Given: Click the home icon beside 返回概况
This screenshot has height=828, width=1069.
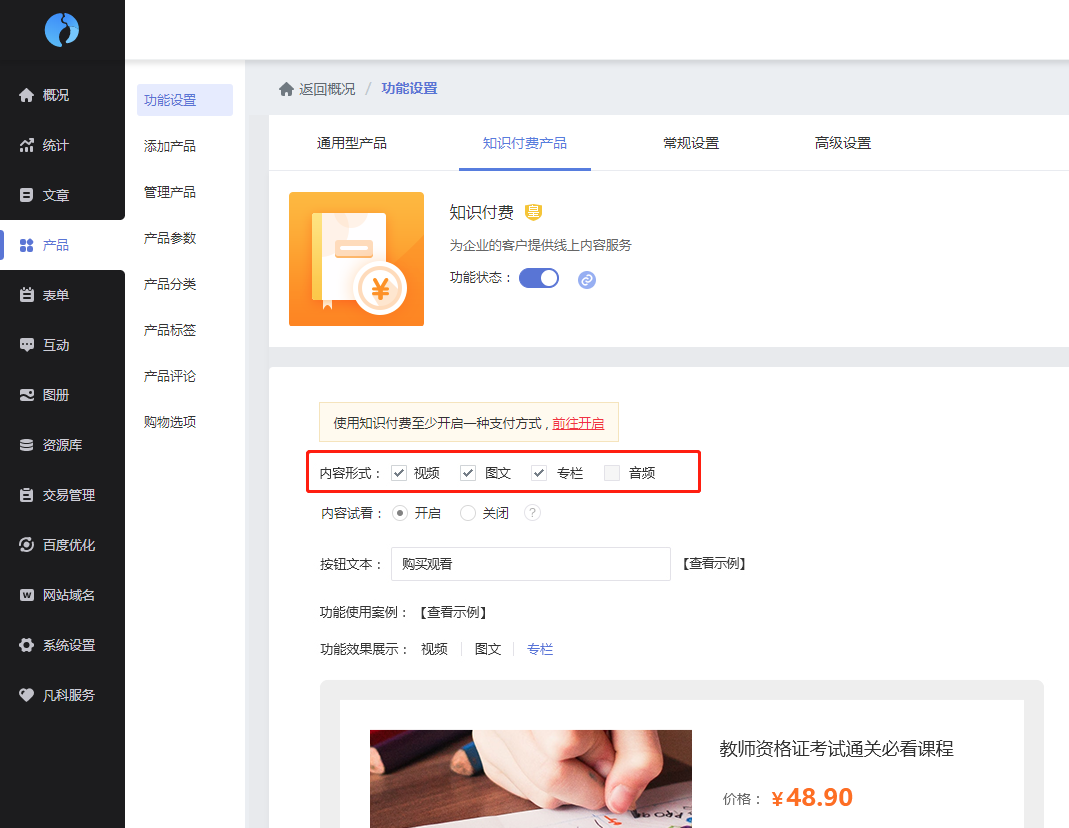Looking at the screenshot, I should point(286,89).
